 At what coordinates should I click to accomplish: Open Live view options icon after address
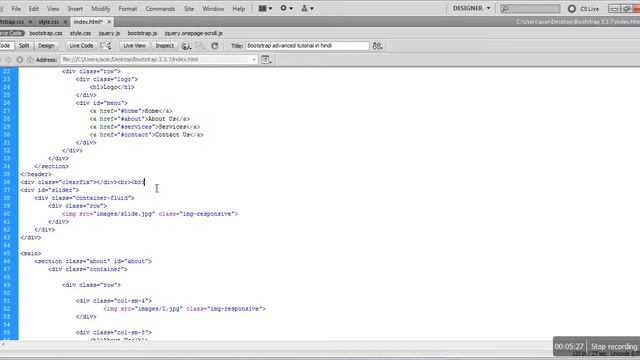266,60
